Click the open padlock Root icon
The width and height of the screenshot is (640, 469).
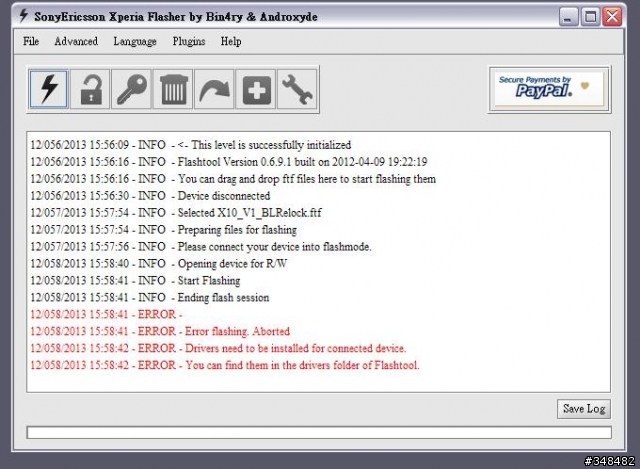(90, 89)
